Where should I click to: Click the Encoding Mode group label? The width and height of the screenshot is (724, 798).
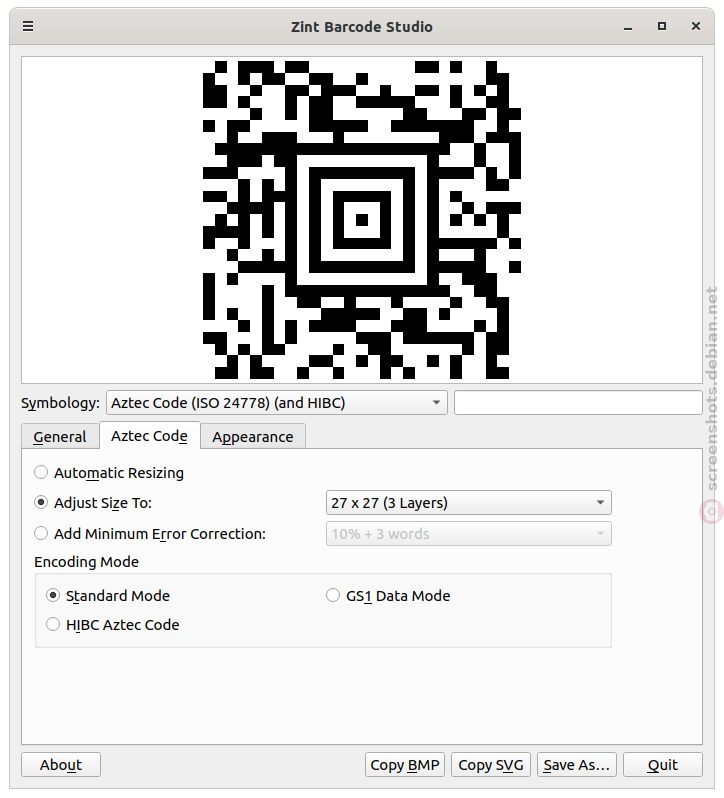coord(86,562)
